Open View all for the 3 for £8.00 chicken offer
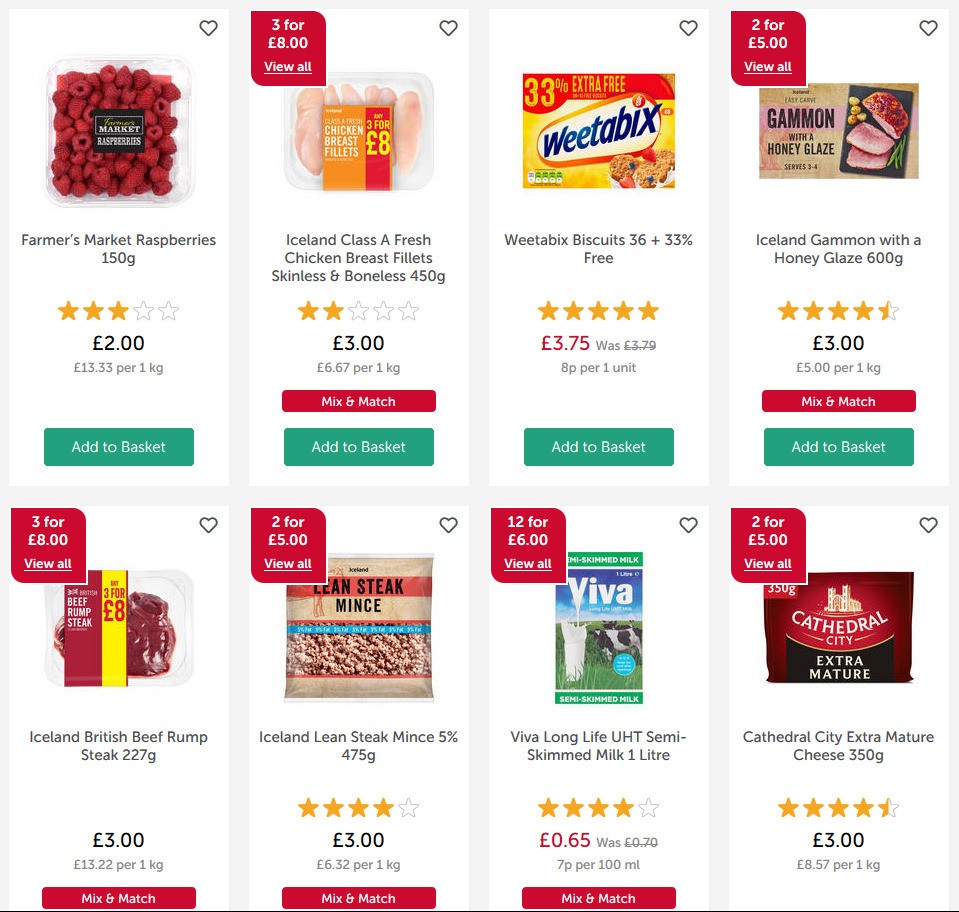Screen dimensions: 959x912 coord(287,67)
